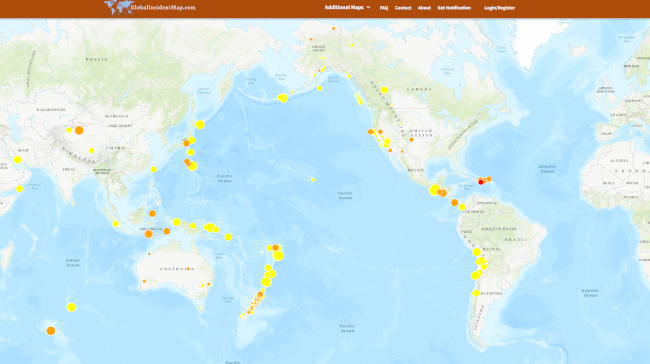Click the yellow marker in central China

(91, 150)
